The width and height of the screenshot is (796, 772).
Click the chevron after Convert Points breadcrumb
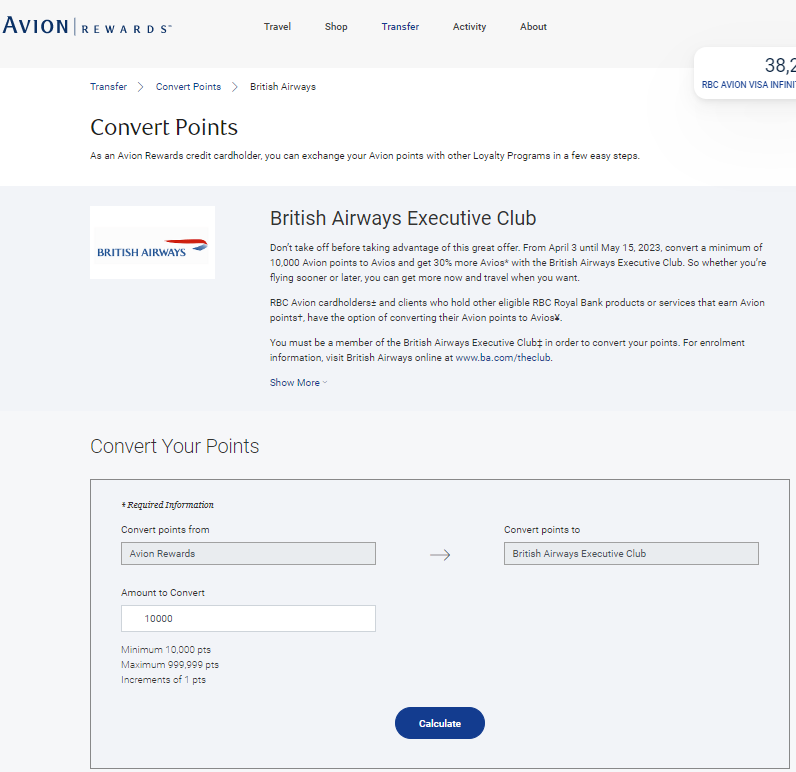tap(235, 87)
